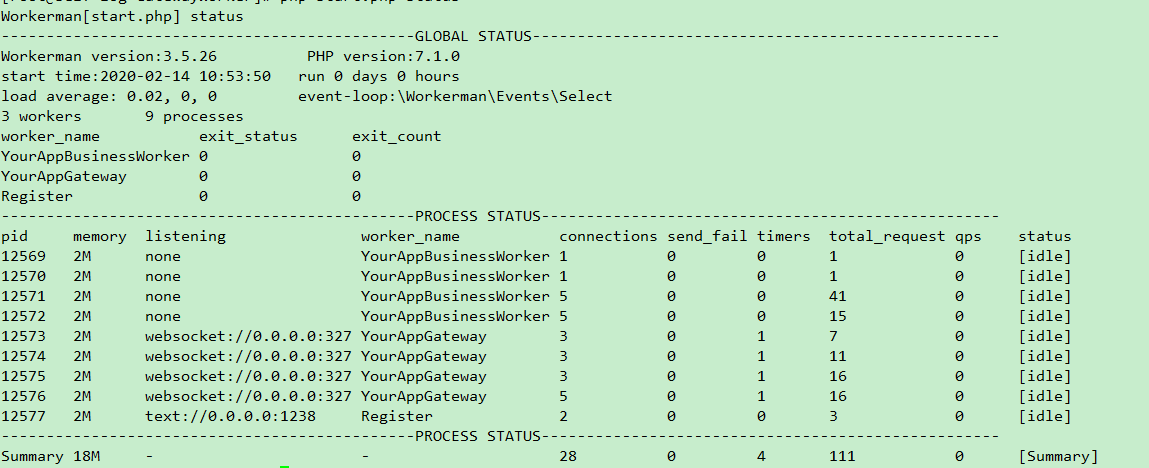Click the 'status' column header

click(x=1044, y=237)
